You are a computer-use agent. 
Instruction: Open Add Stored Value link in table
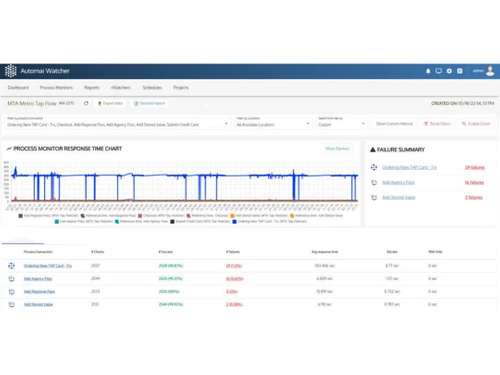38,304
